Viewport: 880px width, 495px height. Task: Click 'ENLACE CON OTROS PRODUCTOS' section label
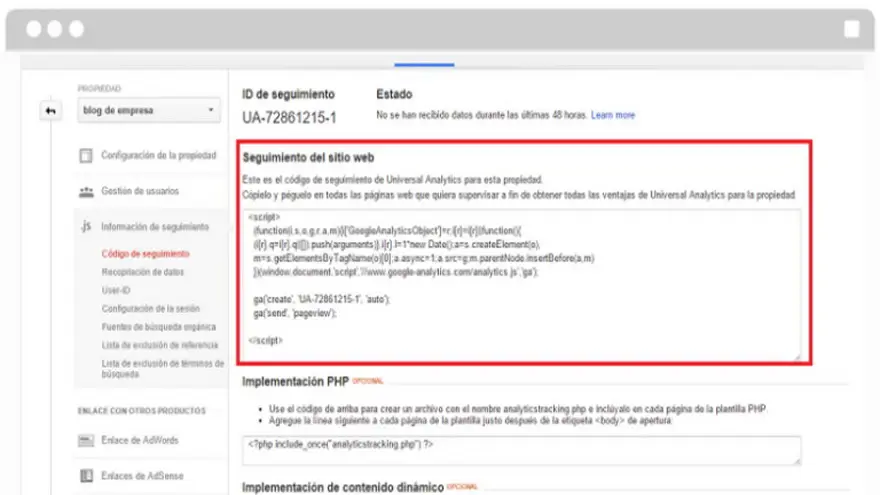click(141, 411)
